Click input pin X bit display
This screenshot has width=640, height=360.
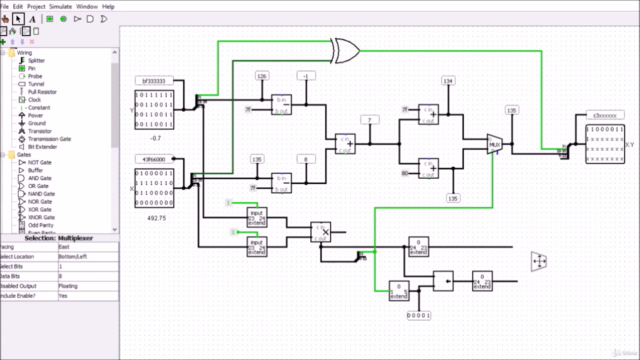154,188
